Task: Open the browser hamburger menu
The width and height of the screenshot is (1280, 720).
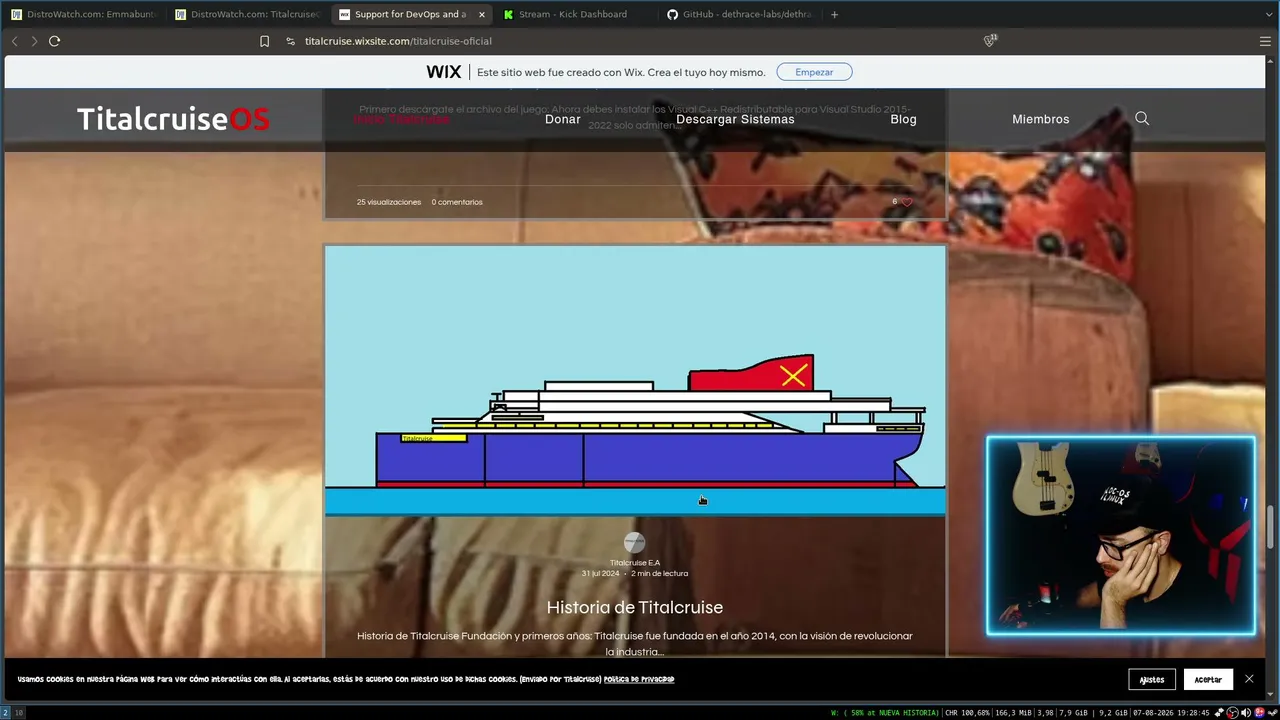Action: click(1265, 41)
